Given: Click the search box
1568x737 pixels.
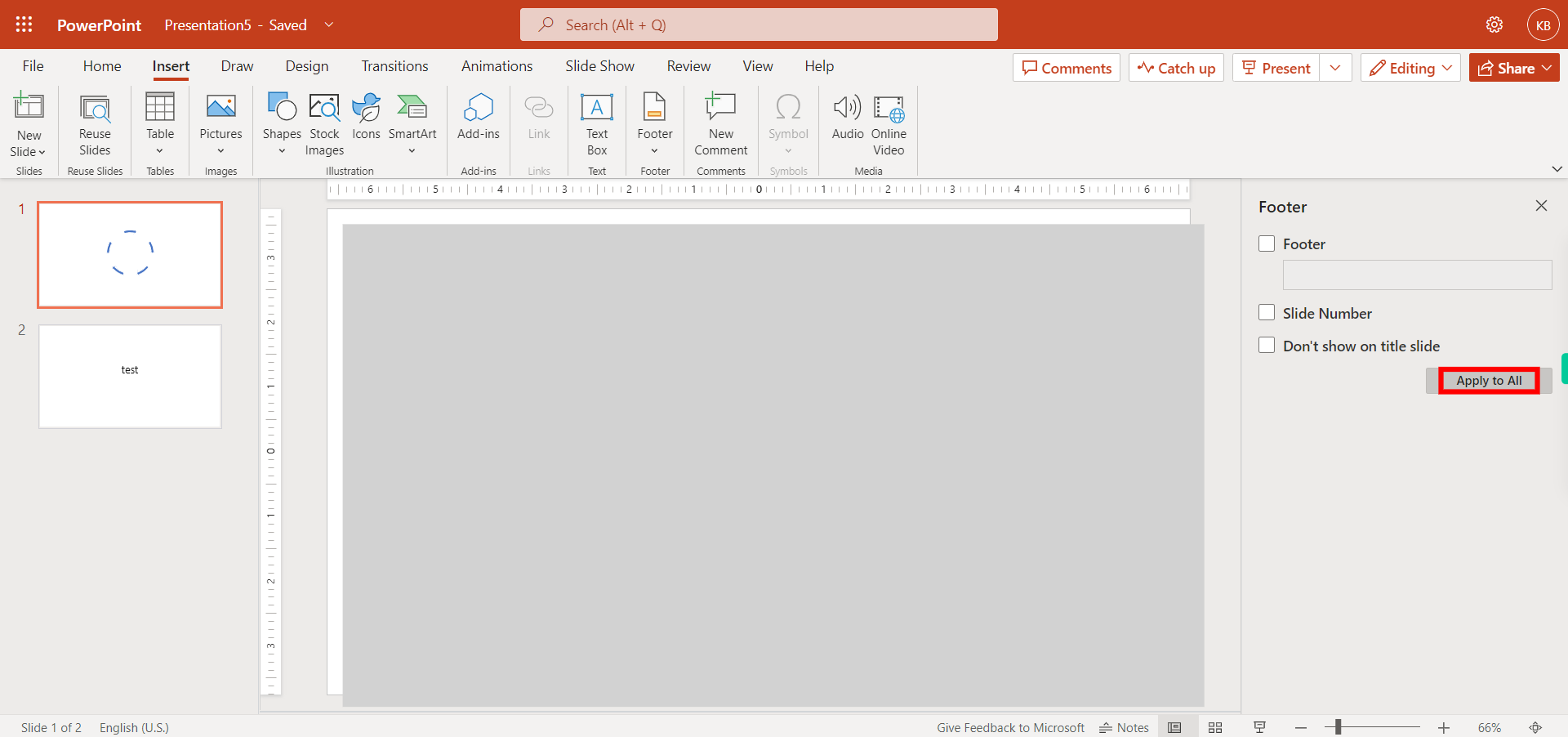Looking at the screenshot, I should pos(759,25).
